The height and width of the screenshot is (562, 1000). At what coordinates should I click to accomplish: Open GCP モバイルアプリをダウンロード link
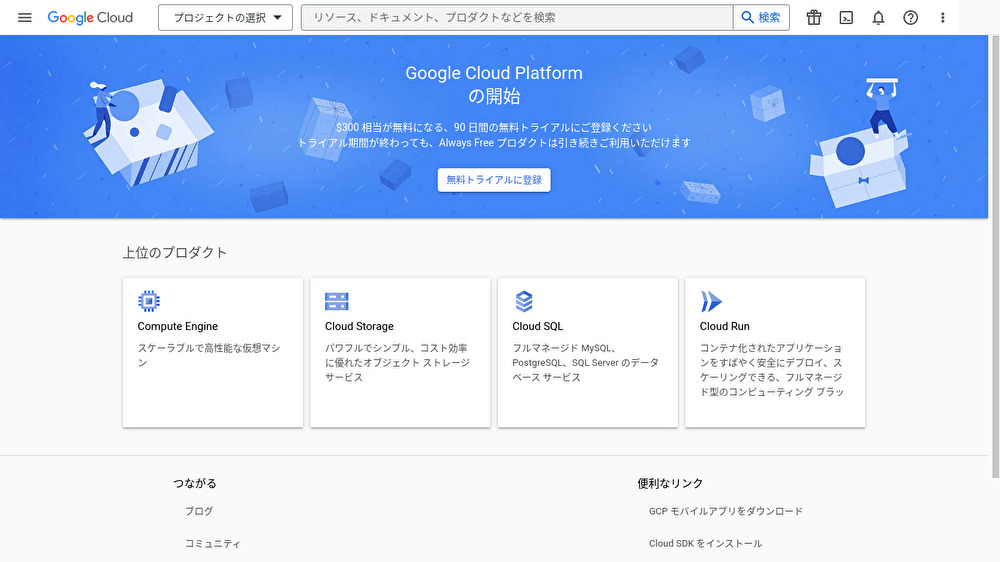(725, 511)
